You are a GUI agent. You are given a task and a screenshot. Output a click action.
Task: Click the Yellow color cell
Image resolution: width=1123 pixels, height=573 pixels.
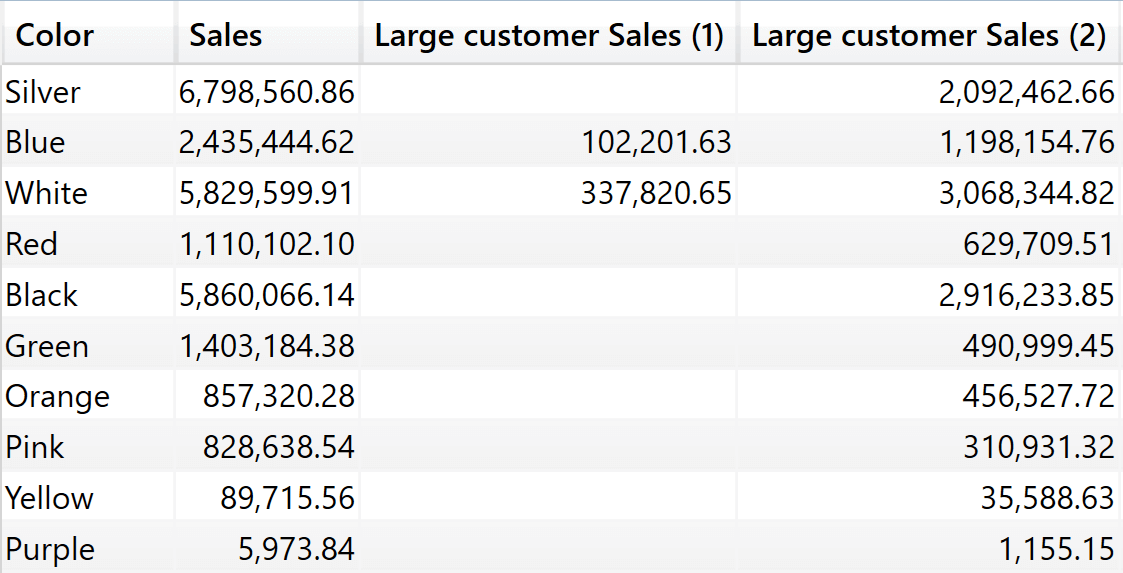click(49, 498)
